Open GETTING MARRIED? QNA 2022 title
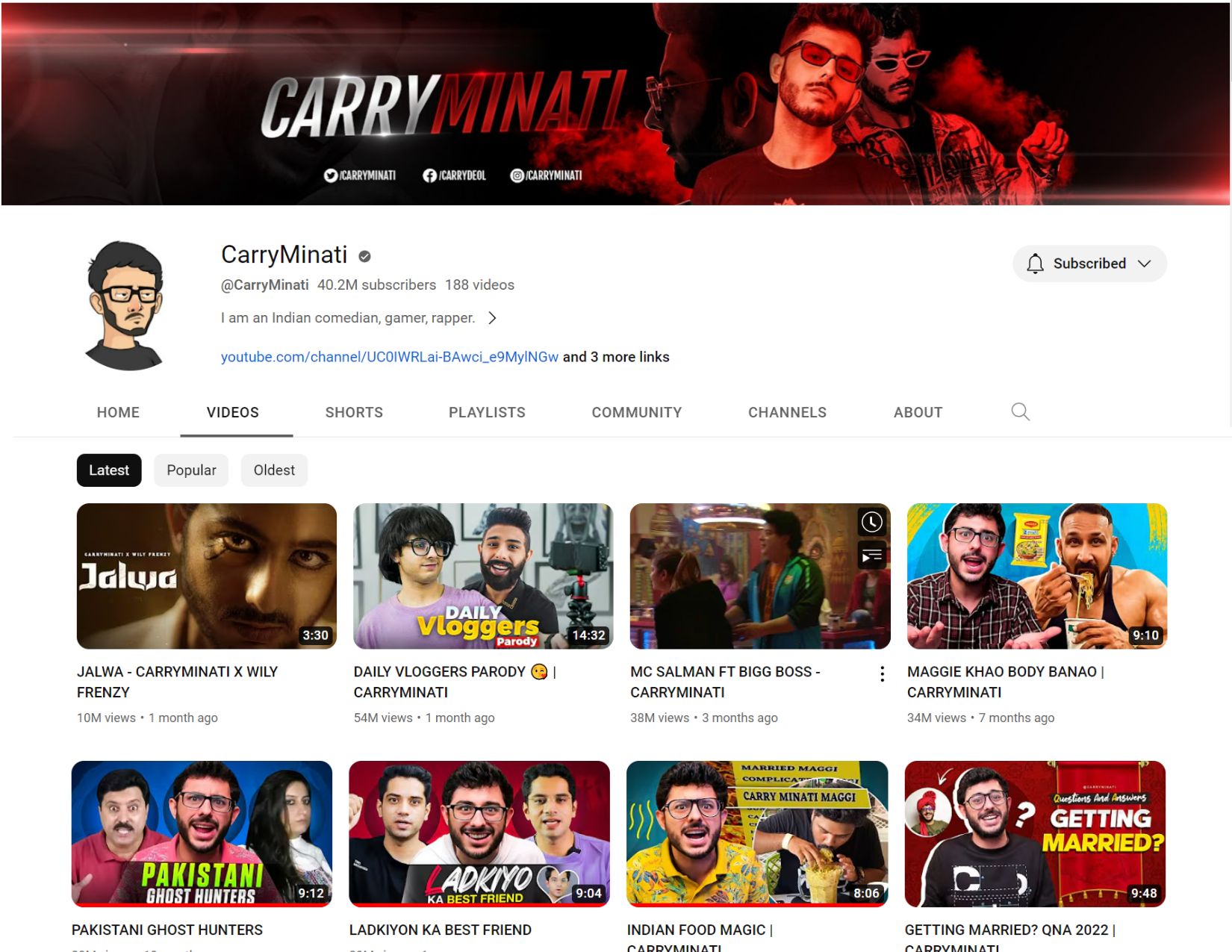This screenshot has width=1232, height=952. pyautogui.click(x=1009, y=938)
